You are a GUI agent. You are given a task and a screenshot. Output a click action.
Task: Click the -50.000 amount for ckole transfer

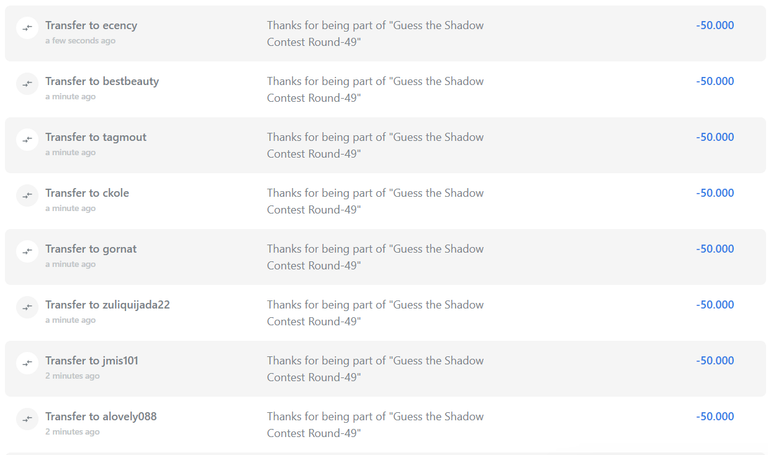point(715,193)
